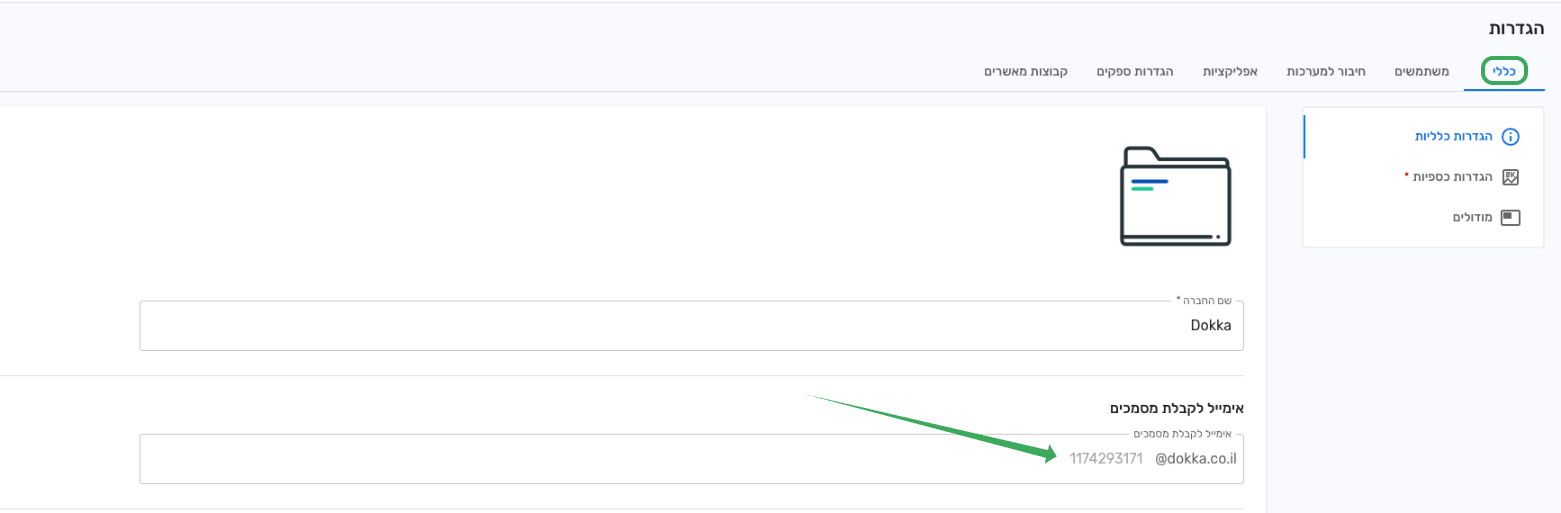Screen dimensions: 1561x513
Task: Click the company folder logo image
Action: 1176,197
